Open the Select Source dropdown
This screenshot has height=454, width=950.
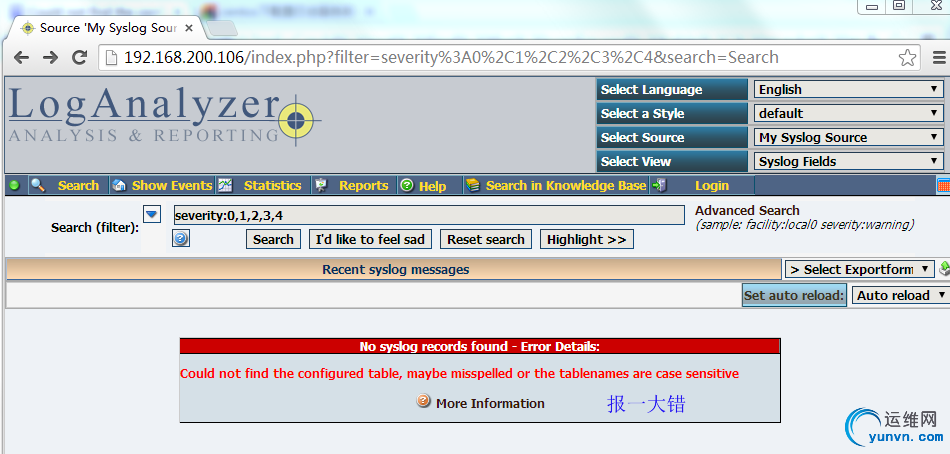tap(848, 138)
